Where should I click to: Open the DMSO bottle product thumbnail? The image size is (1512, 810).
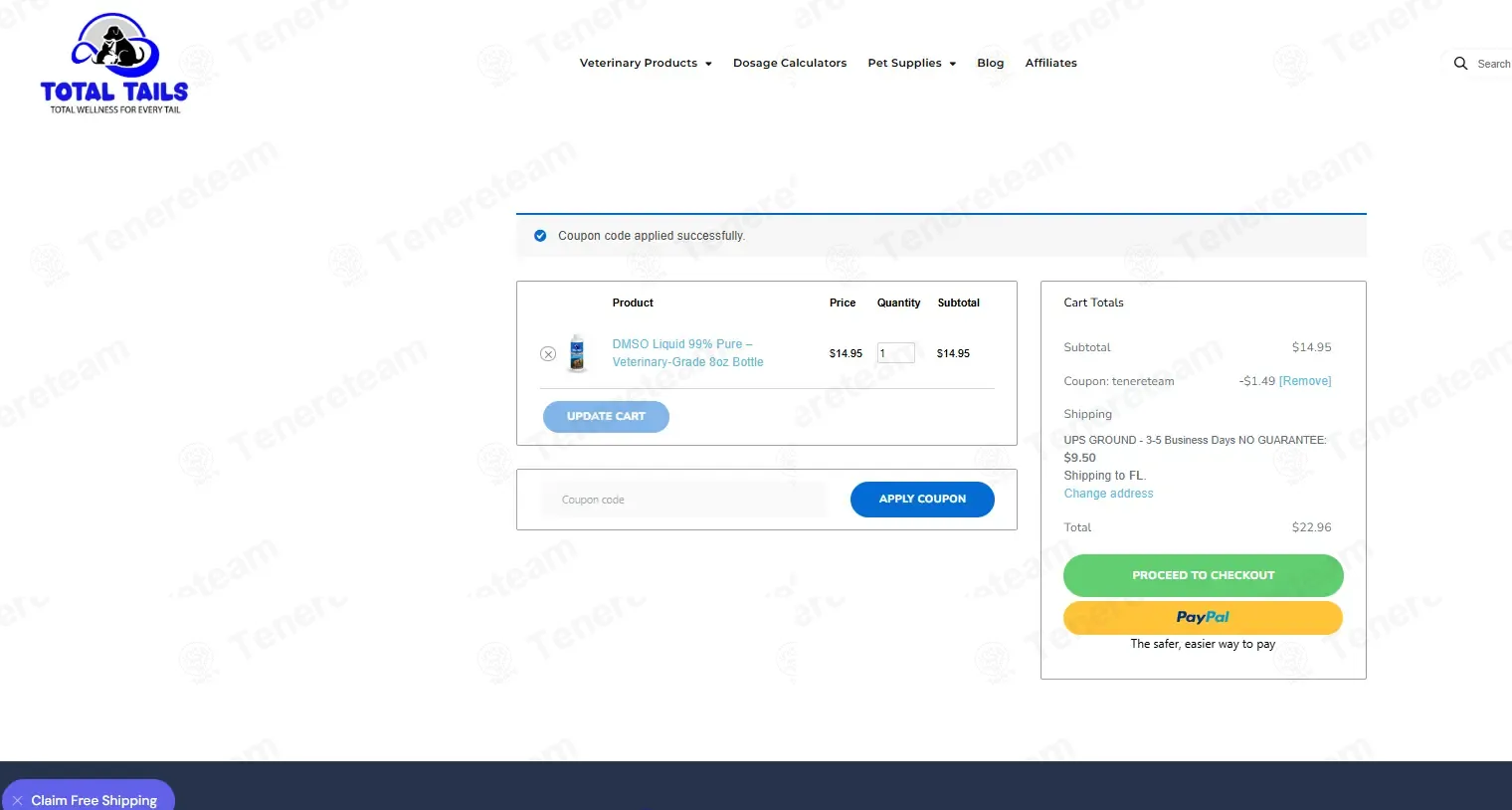coord(577,353)
